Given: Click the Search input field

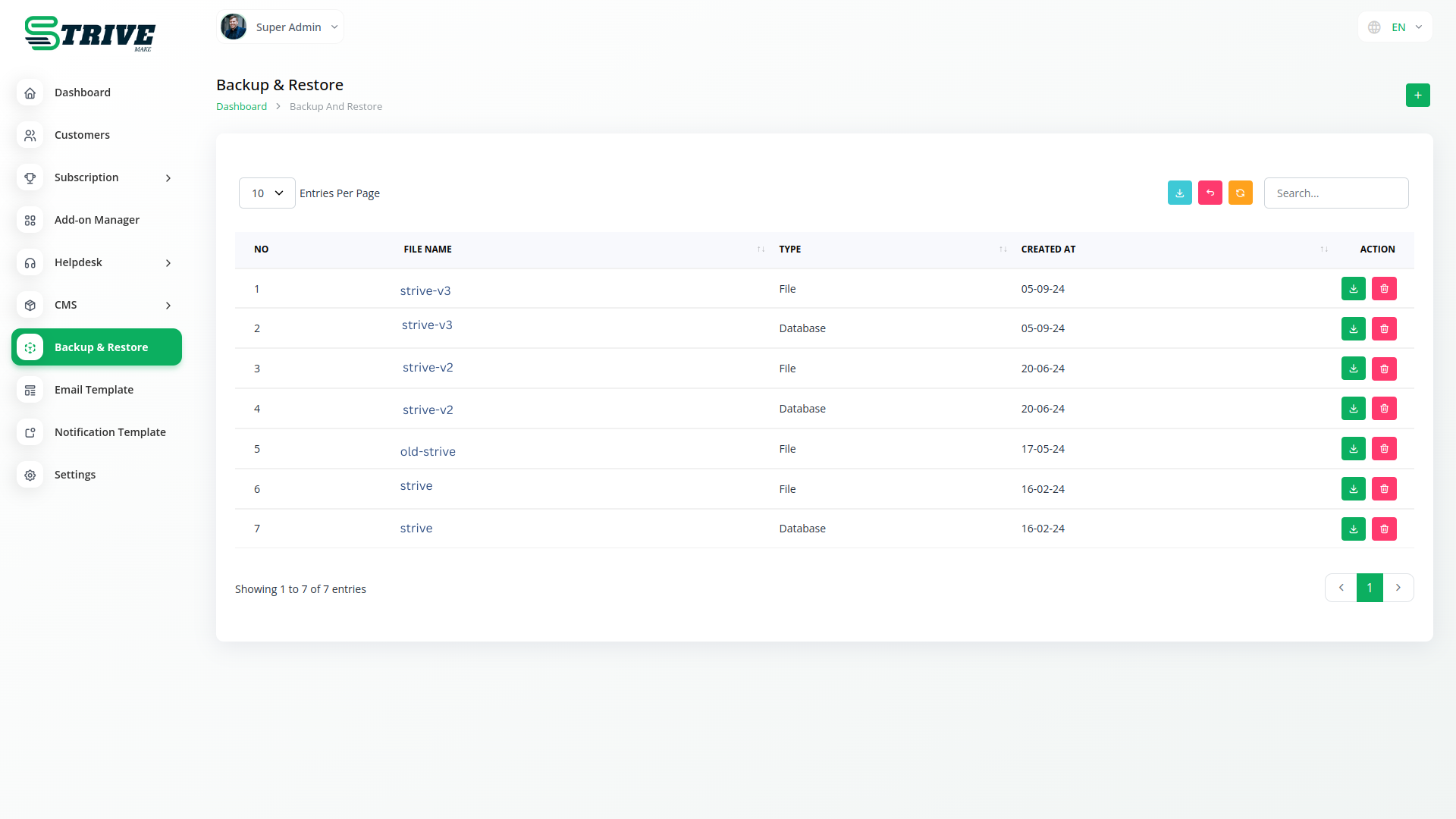Looking at the screenshot, I should [1335, 193].
